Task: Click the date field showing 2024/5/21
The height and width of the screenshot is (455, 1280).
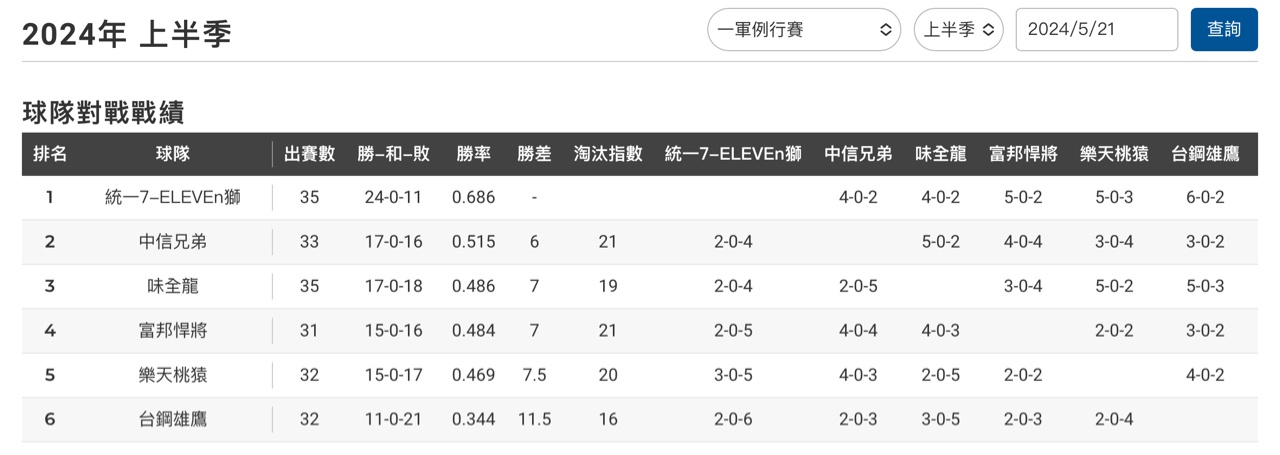Action: tap(1097, 30)
